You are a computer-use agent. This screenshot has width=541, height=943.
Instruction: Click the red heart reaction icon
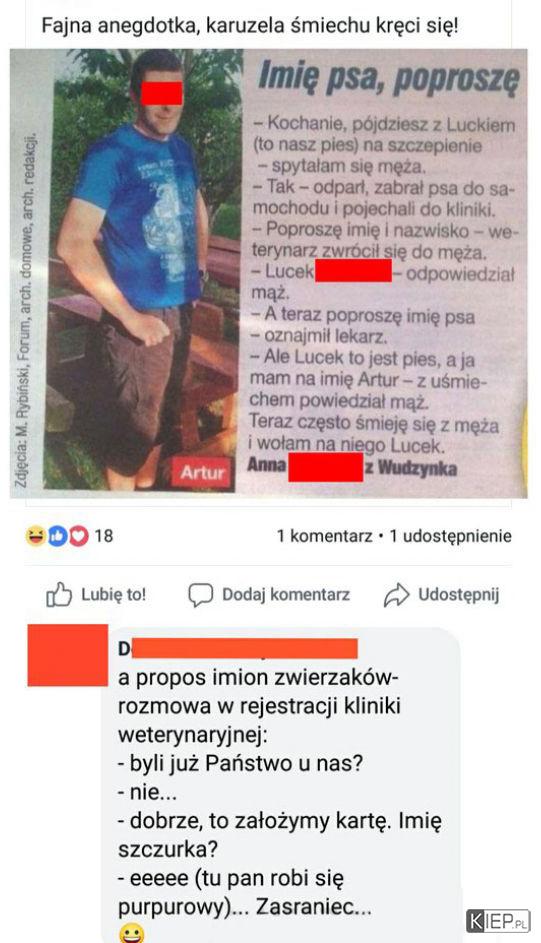pyautogui.click(x=79, y=535)
